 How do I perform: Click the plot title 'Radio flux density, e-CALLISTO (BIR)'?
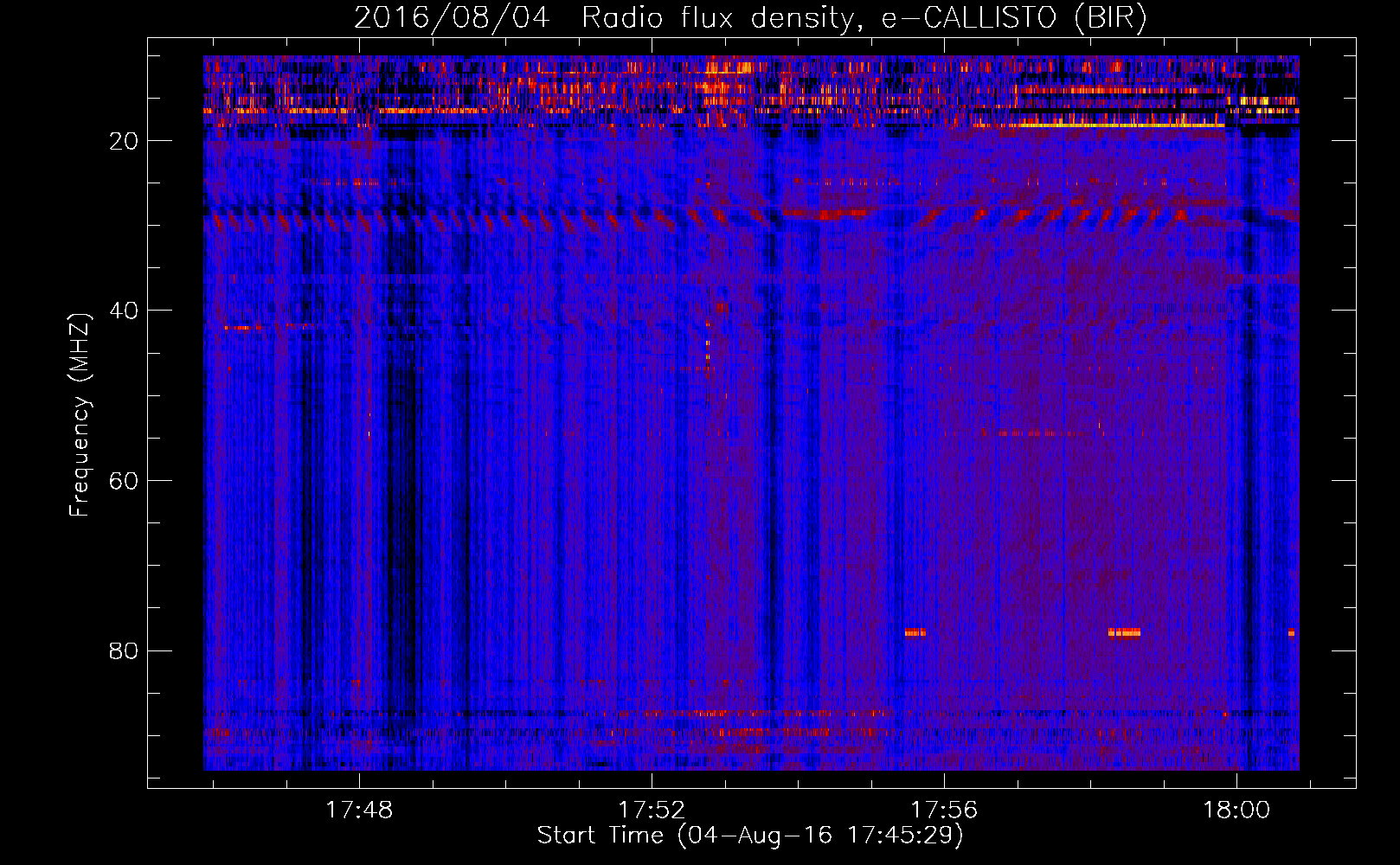pyautogui.click(x=864, y=18)
